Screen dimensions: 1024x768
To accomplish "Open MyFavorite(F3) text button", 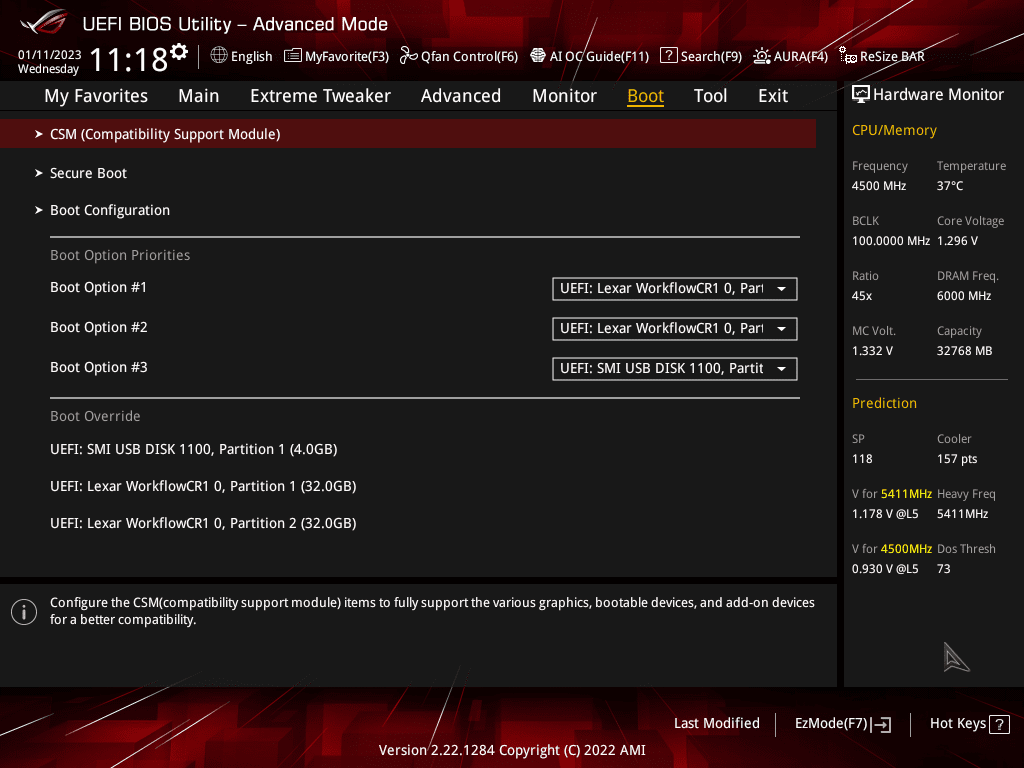I will (x=347, y=56).
